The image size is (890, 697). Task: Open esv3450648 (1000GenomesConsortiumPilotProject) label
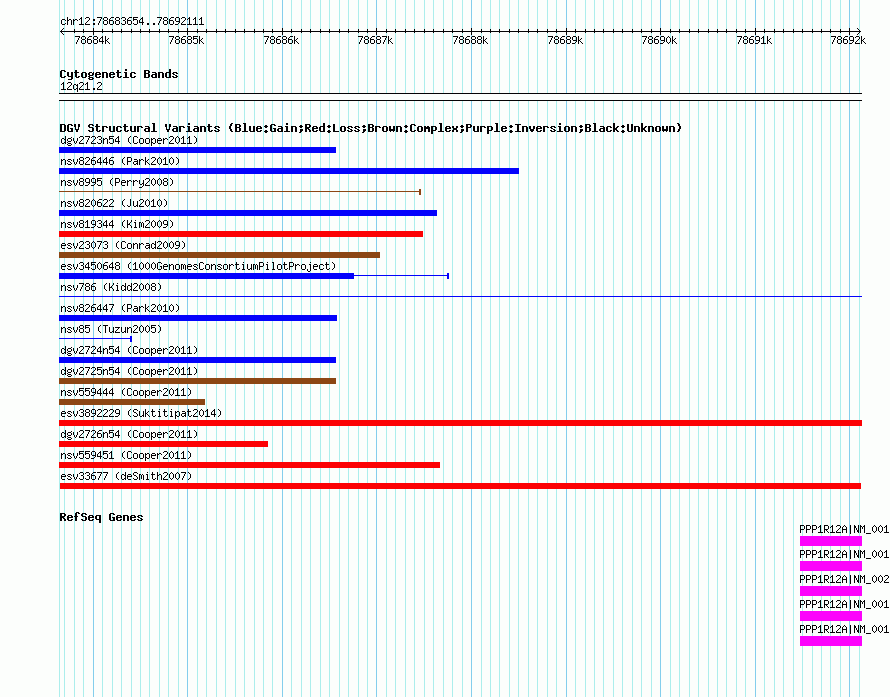coord(198,266)
